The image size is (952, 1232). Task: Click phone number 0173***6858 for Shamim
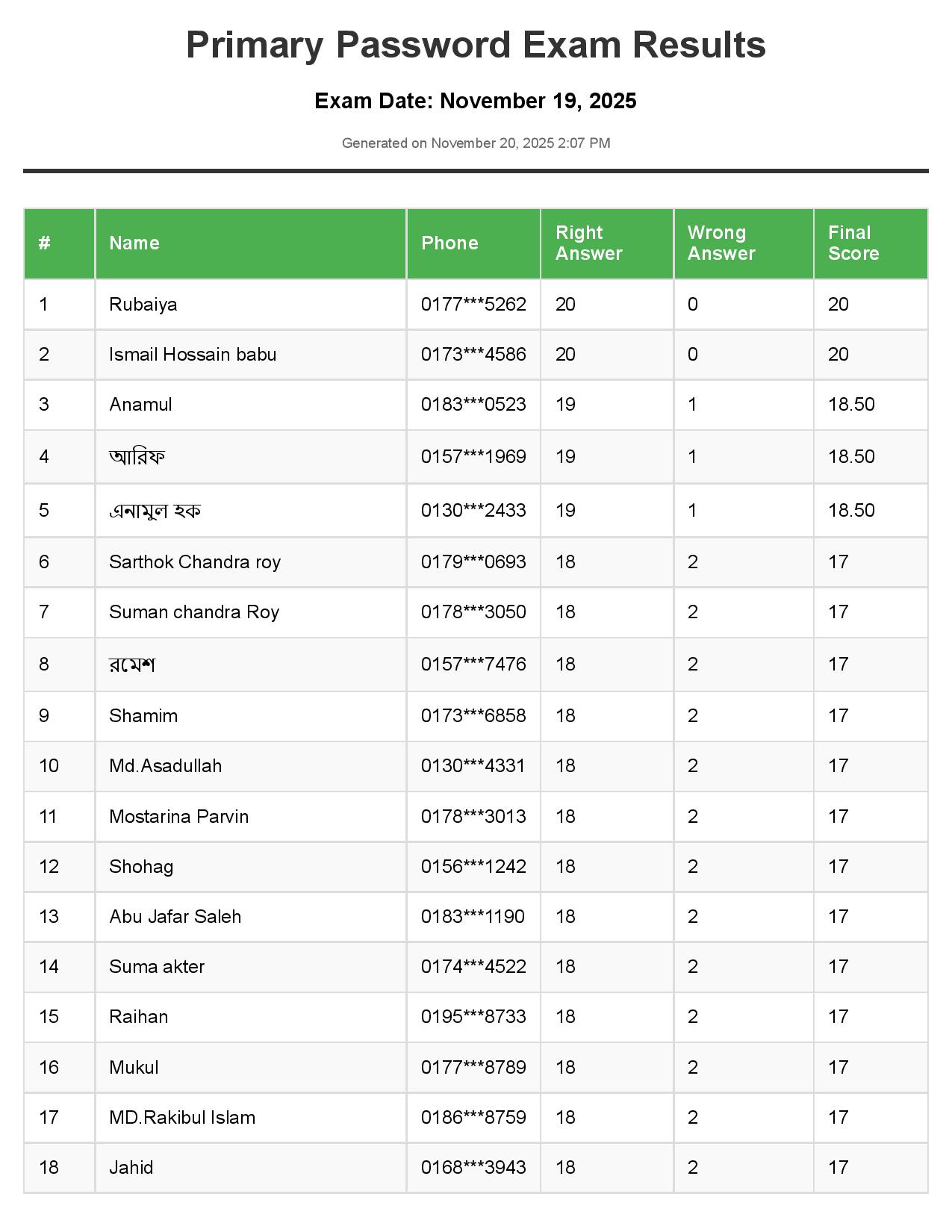coord(473,716)
